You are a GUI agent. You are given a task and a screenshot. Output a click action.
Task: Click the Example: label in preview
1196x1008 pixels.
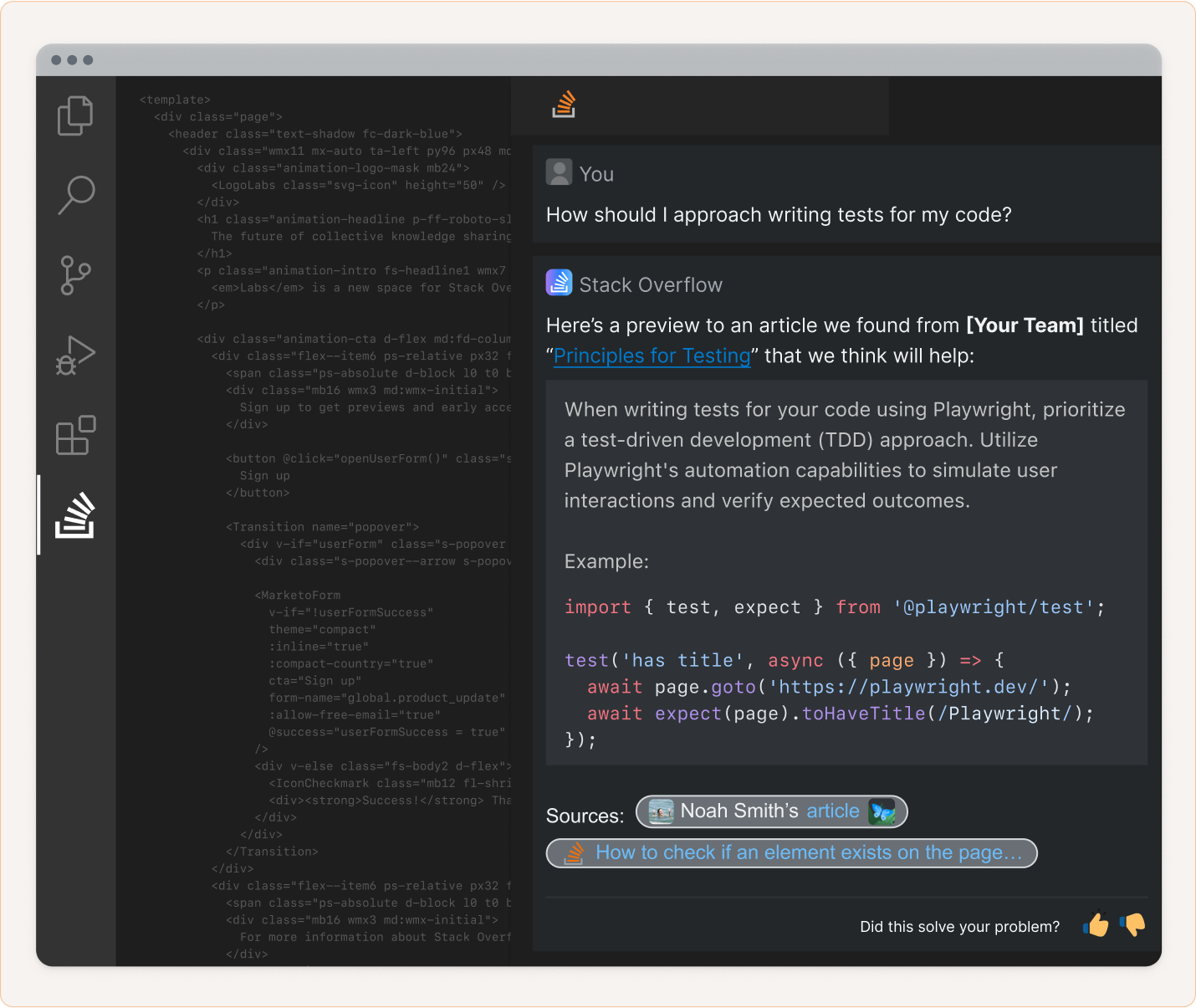[x=606, y=561]
